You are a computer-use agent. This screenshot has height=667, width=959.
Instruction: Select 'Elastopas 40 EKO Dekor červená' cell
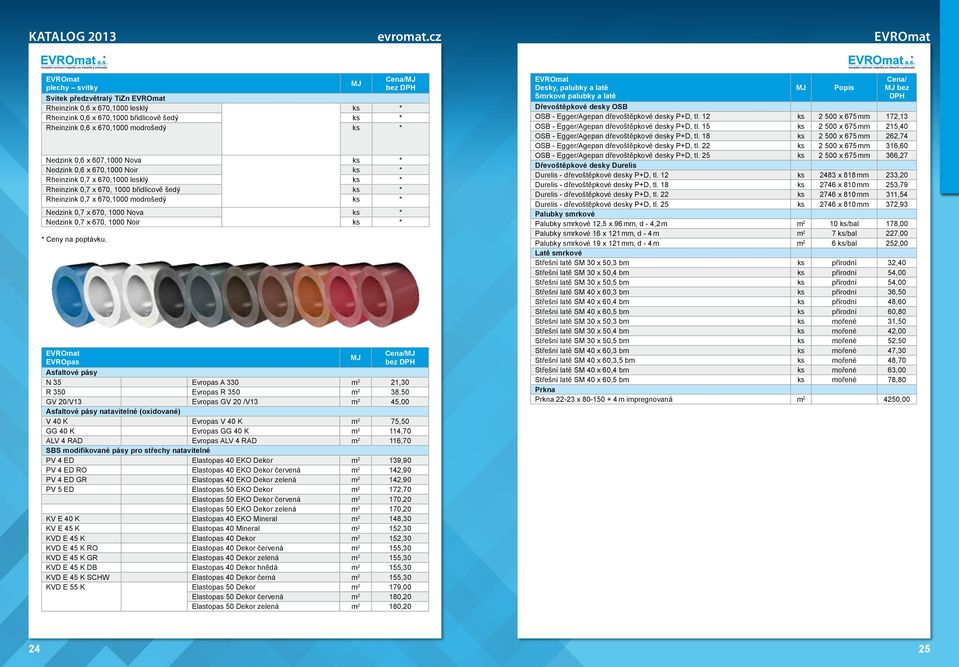[264, 470]
